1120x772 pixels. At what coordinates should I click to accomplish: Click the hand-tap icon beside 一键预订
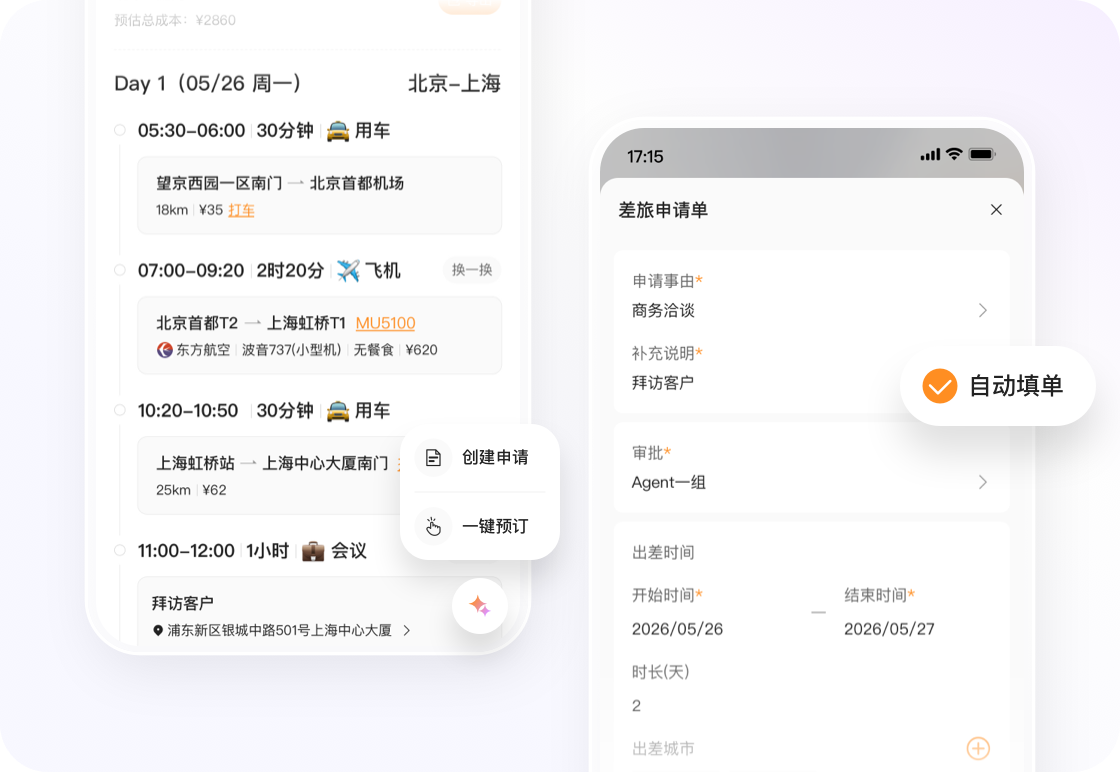434,527
